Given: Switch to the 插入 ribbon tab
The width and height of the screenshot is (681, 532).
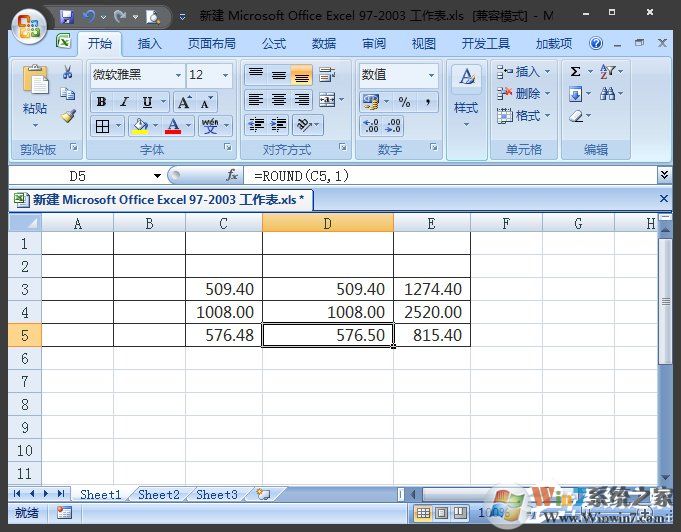Looking at the screenshot, I should point(150,44).
